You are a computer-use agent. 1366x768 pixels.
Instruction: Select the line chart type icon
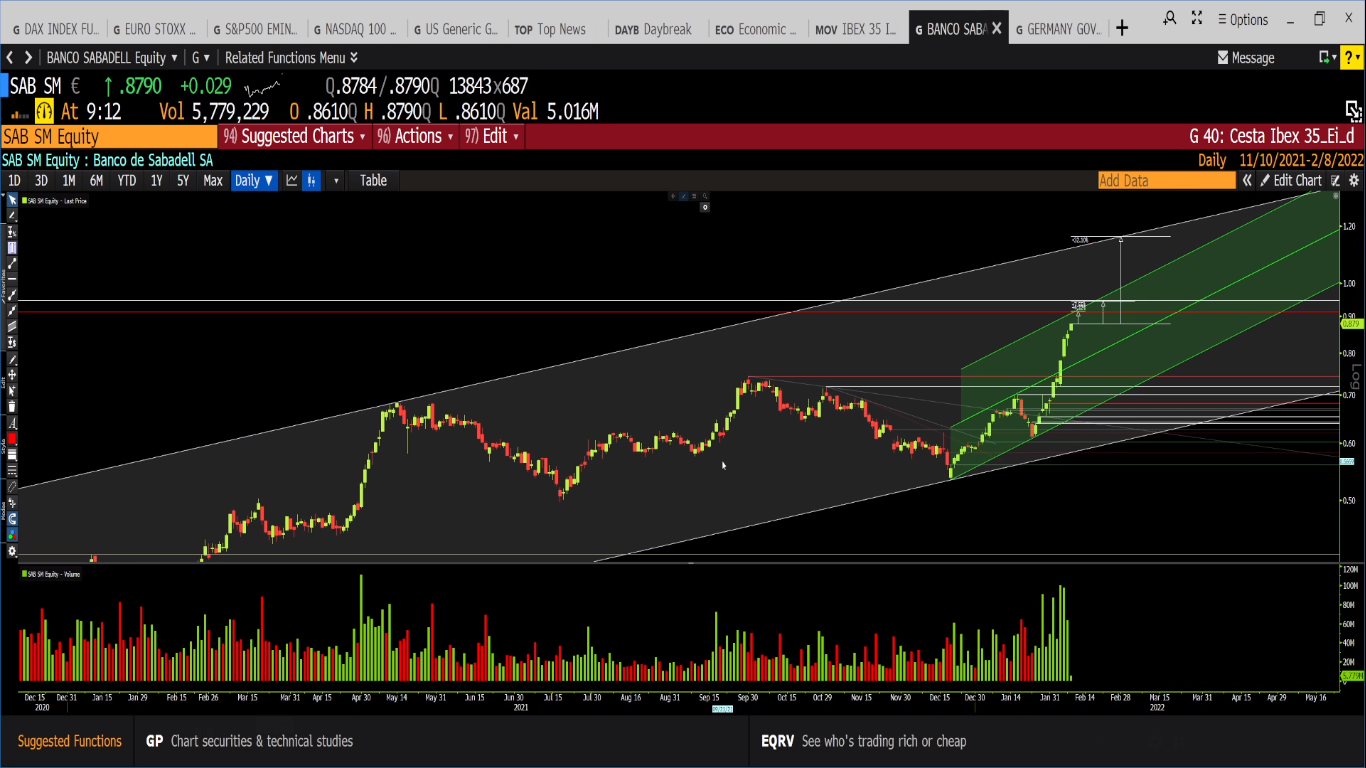(x=292, y=181)
